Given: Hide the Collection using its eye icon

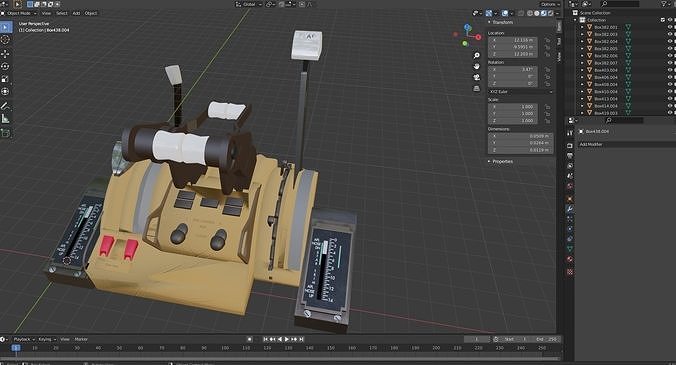Looking at the screenshot, I should (x=670, y=20).
